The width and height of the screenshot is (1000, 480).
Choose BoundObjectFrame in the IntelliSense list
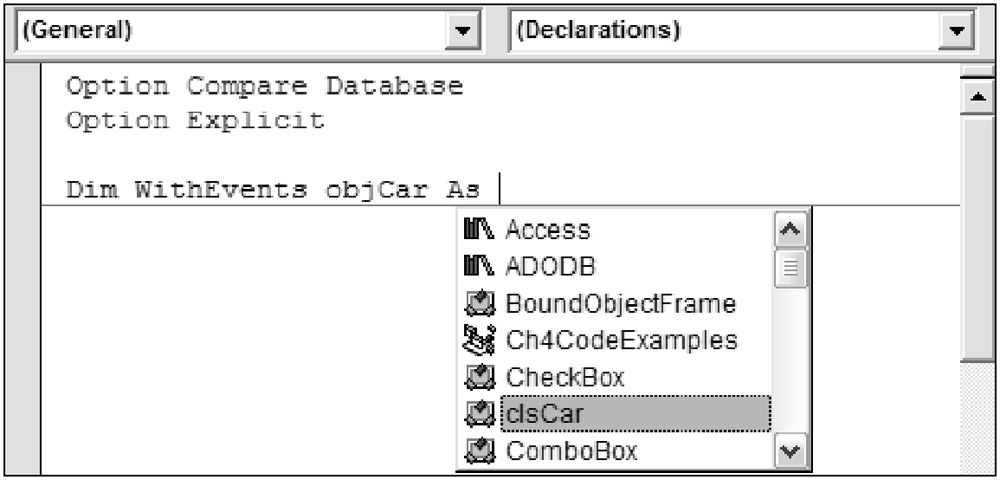620,304
